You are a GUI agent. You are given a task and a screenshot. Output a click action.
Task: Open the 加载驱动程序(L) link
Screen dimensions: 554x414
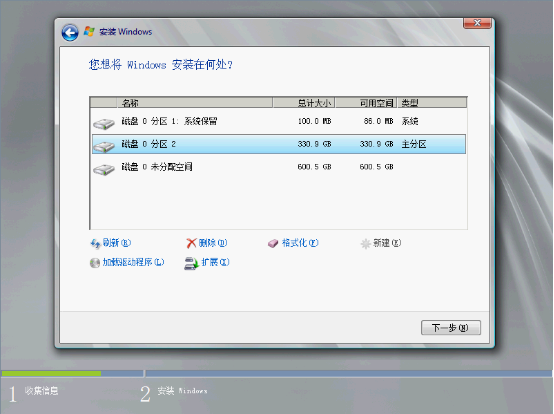pyautogui.click(x=133, y=262)
